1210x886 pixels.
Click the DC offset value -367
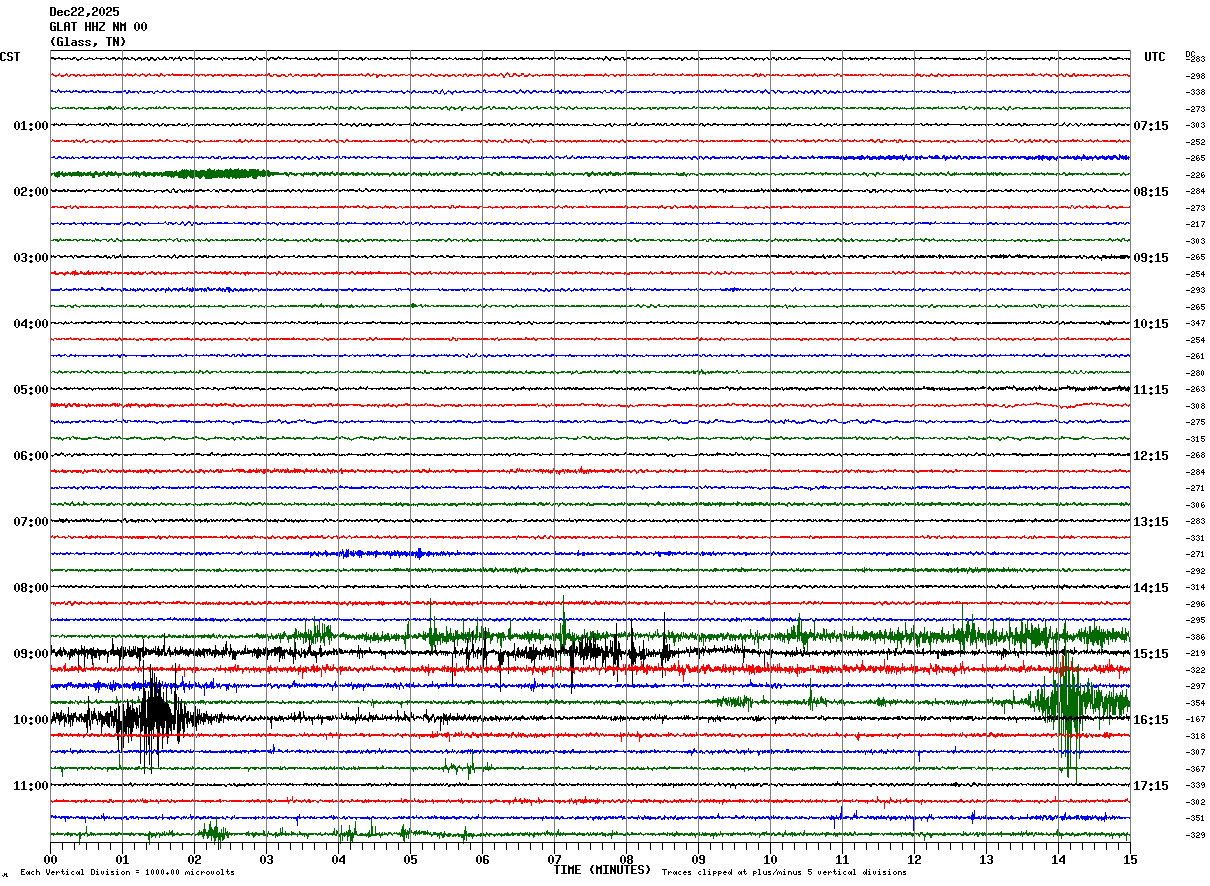(1195, 769)
